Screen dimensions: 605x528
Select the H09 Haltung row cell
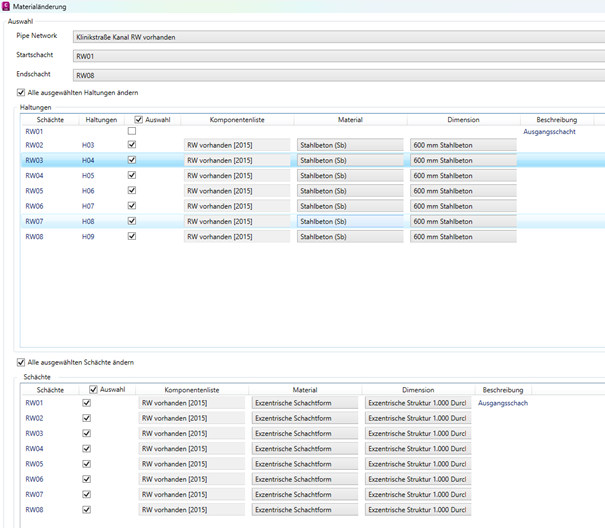pos(88,237)
